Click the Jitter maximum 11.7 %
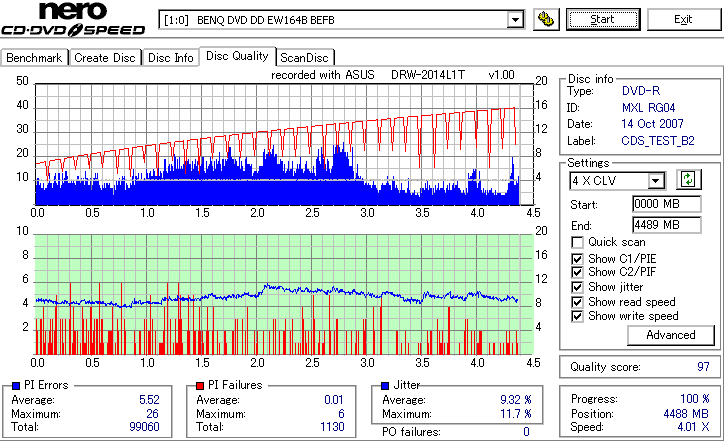The image size is (724, 441). pyautogui.click(x=516, y=413)
